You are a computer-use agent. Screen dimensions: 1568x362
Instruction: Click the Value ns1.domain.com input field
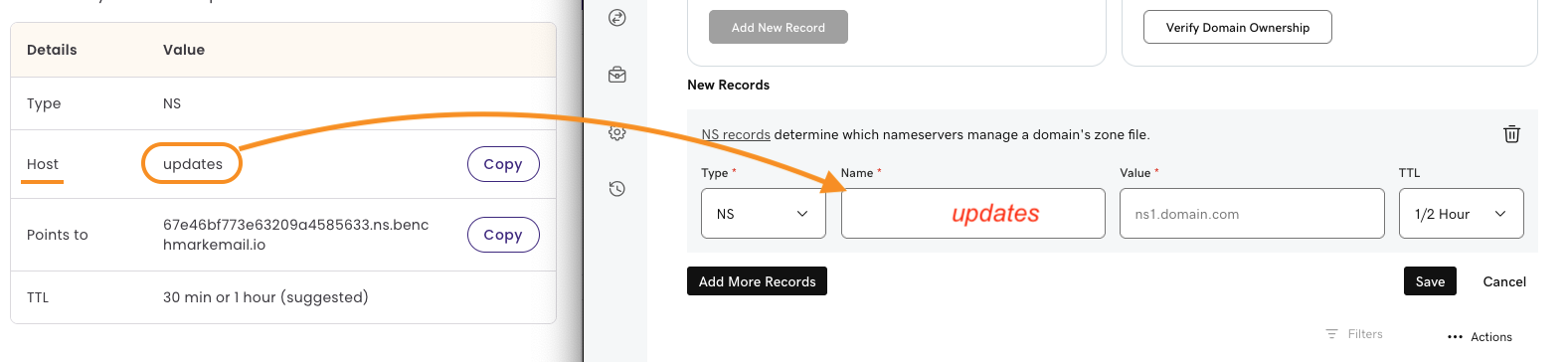1252,214
